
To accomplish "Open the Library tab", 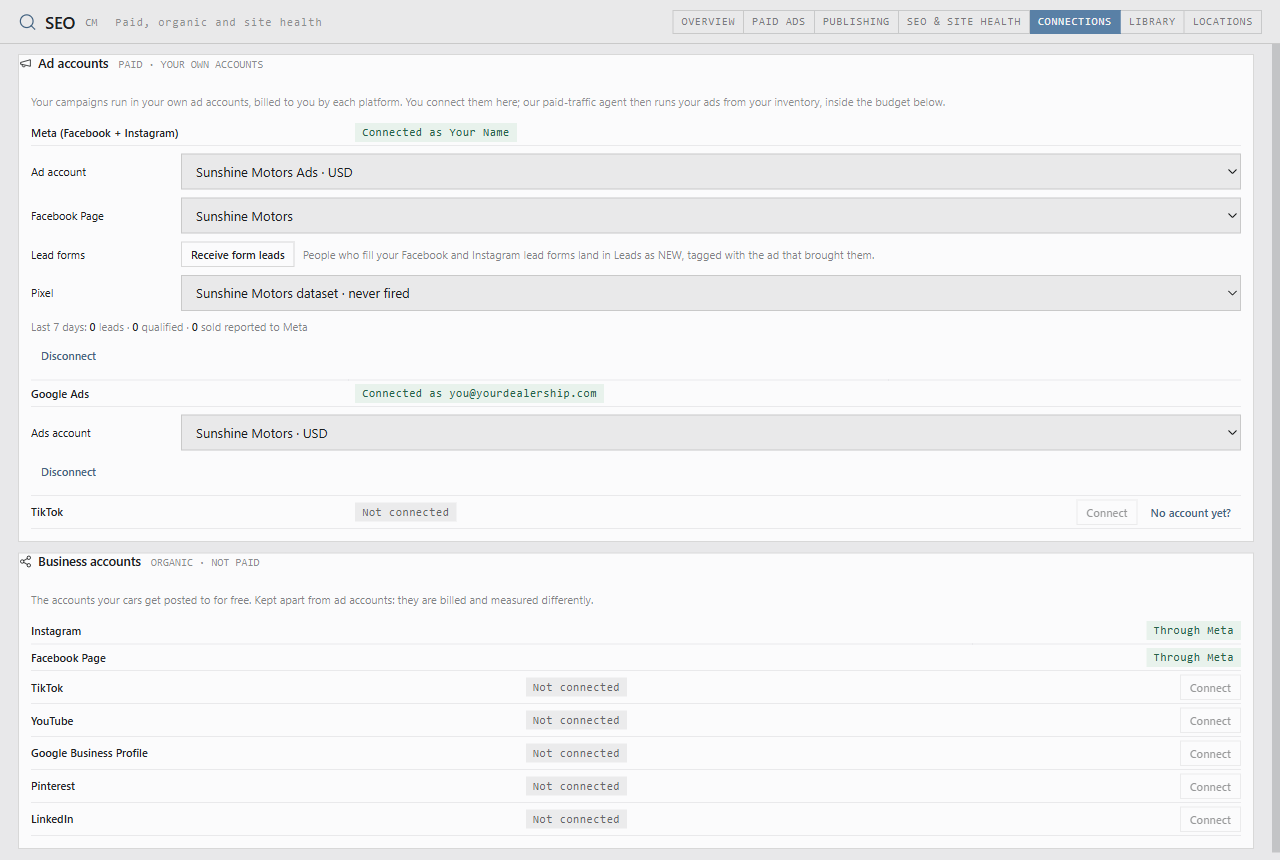I will 1152,22.
